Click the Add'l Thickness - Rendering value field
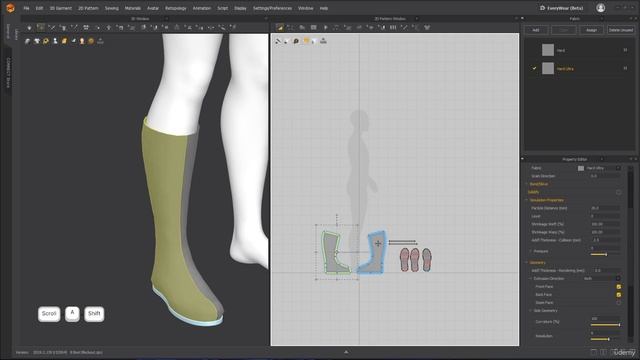Screen dimensions: 640x360 click(x=608, y=271)
